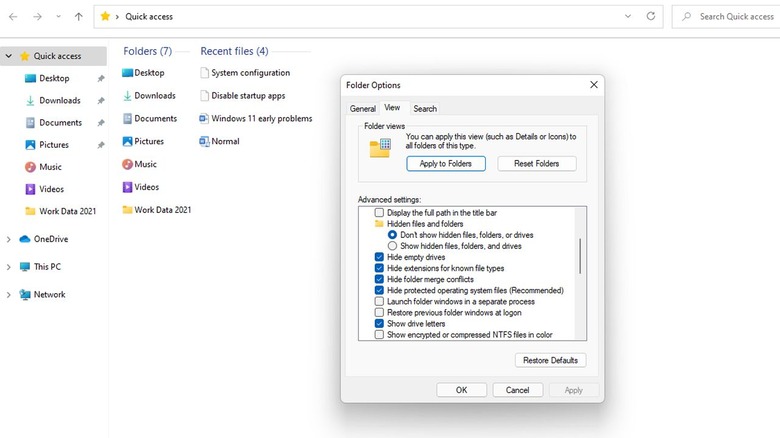
Task: Click the Search Quick access field
Action: pos(727,16)
